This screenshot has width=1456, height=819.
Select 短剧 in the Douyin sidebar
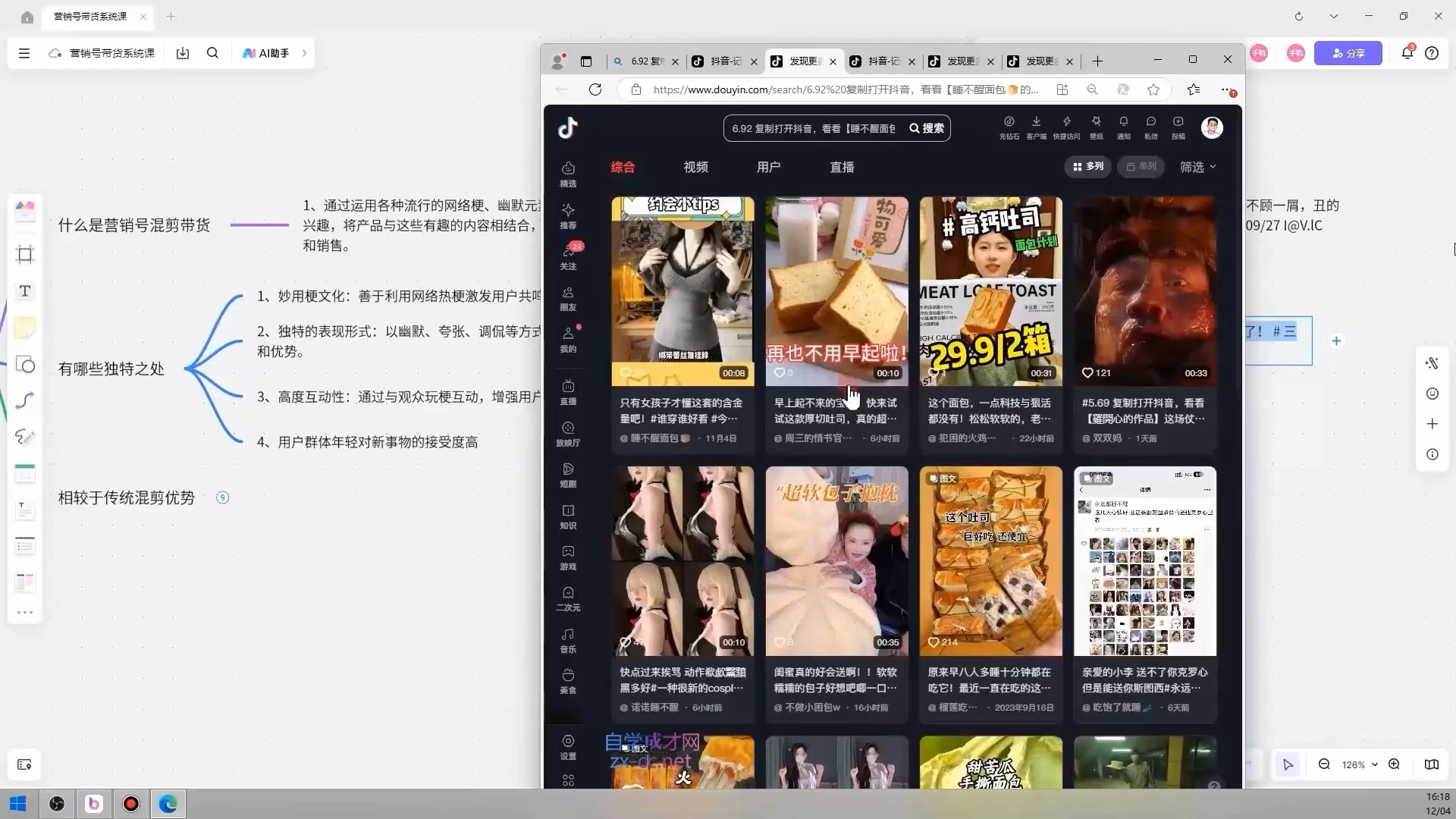[x=568, y=478]
